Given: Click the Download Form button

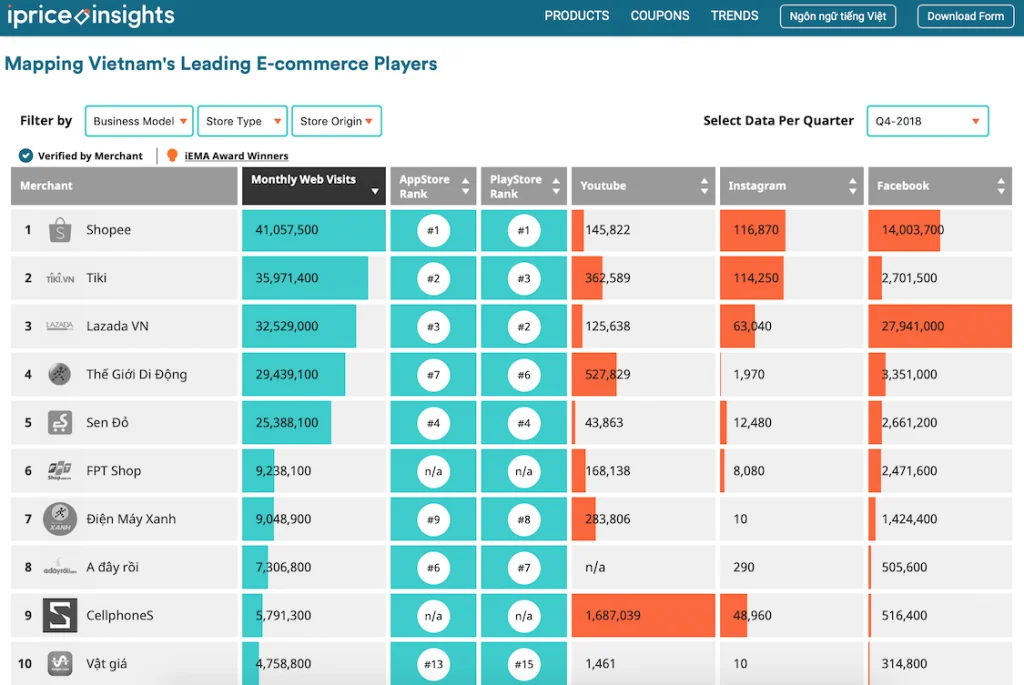Looking at the screenshot, I should click(964, 16).
